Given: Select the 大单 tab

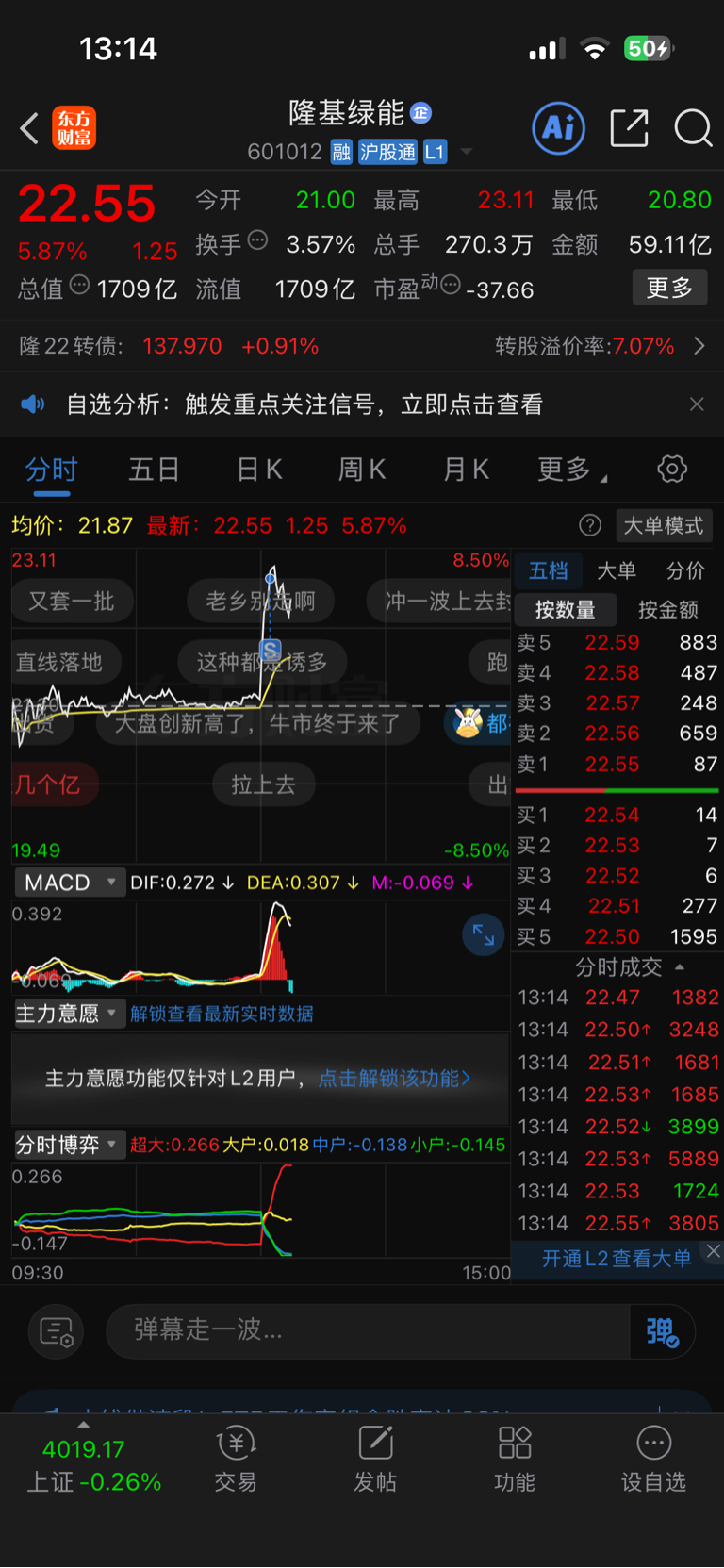Looking at the screenshot, I should pos(617,569).
